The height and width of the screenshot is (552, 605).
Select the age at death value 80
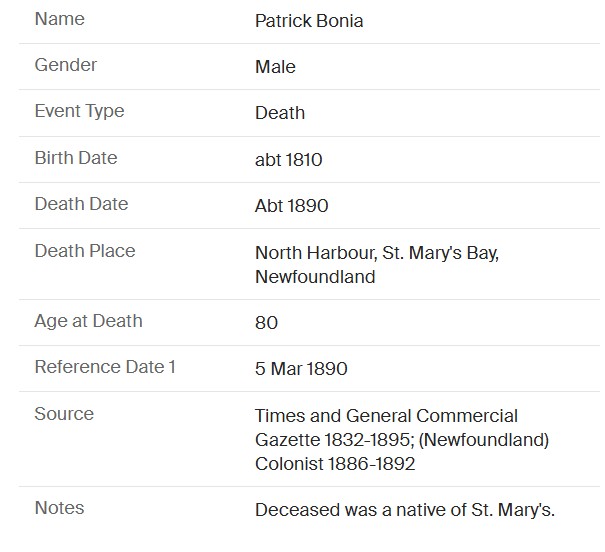point(266,323)
